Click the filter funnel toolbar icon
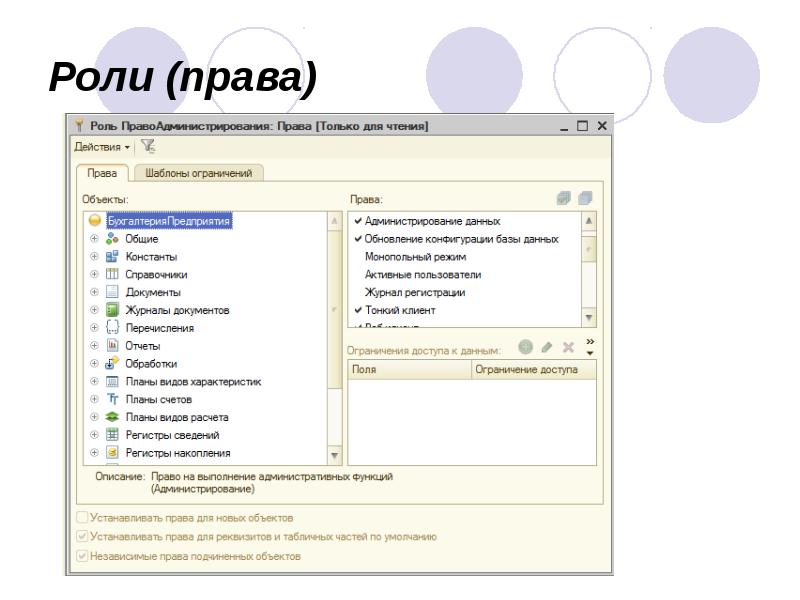Viewport: 800px width, 600px height. (x=148, y=147)
